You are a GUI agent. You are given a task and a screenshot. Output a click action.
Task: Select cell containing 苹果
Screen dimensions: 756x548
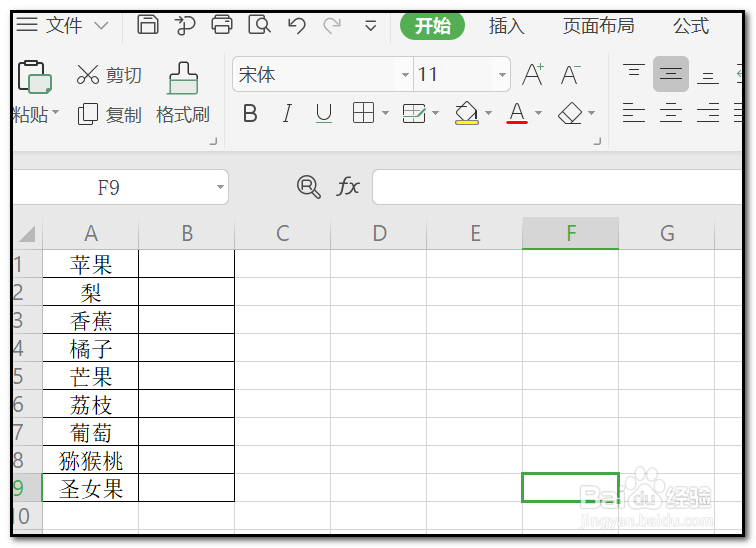coord(91,264)
